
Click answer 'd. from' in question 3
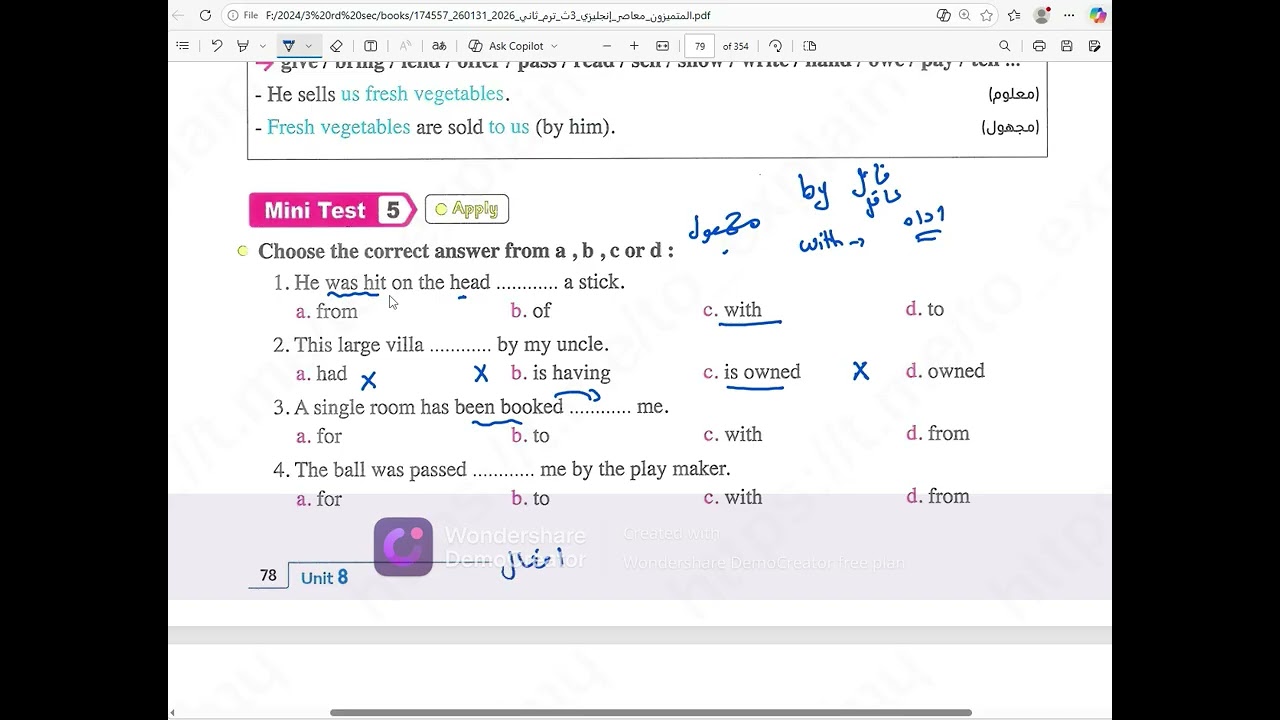[937, 434]
